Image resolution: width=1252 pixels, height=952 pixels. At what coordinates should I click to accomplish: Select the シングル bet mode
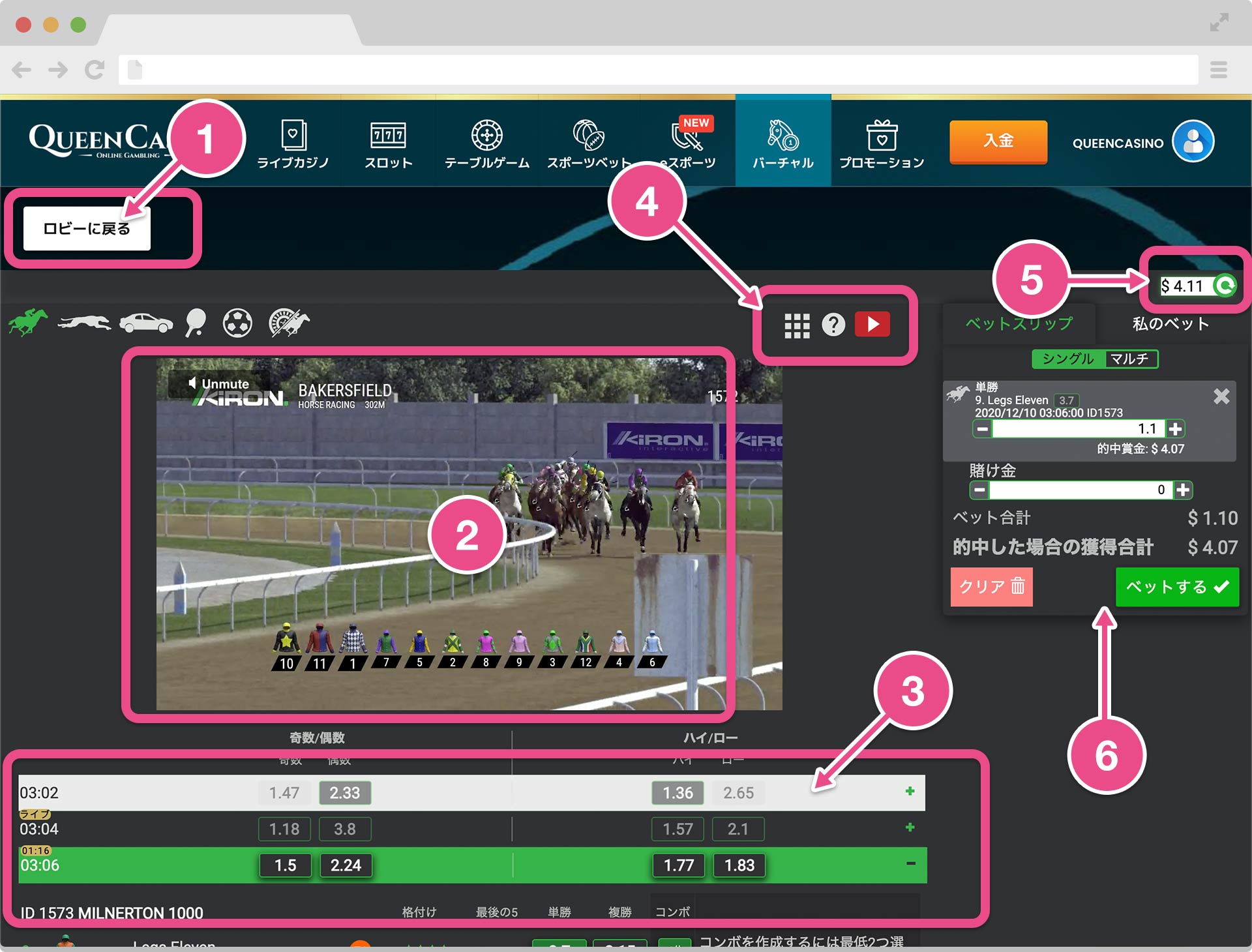pos(1068,359)
